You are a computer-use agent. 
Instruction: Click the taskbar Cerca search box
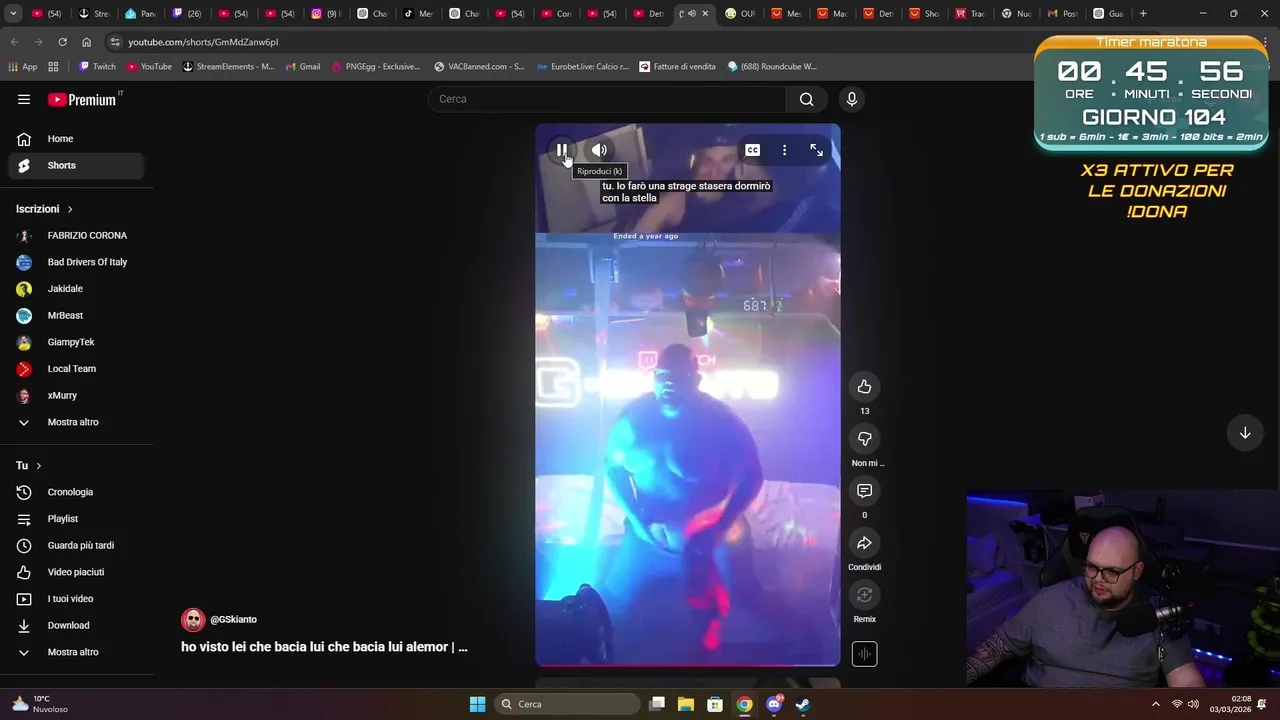567,704
